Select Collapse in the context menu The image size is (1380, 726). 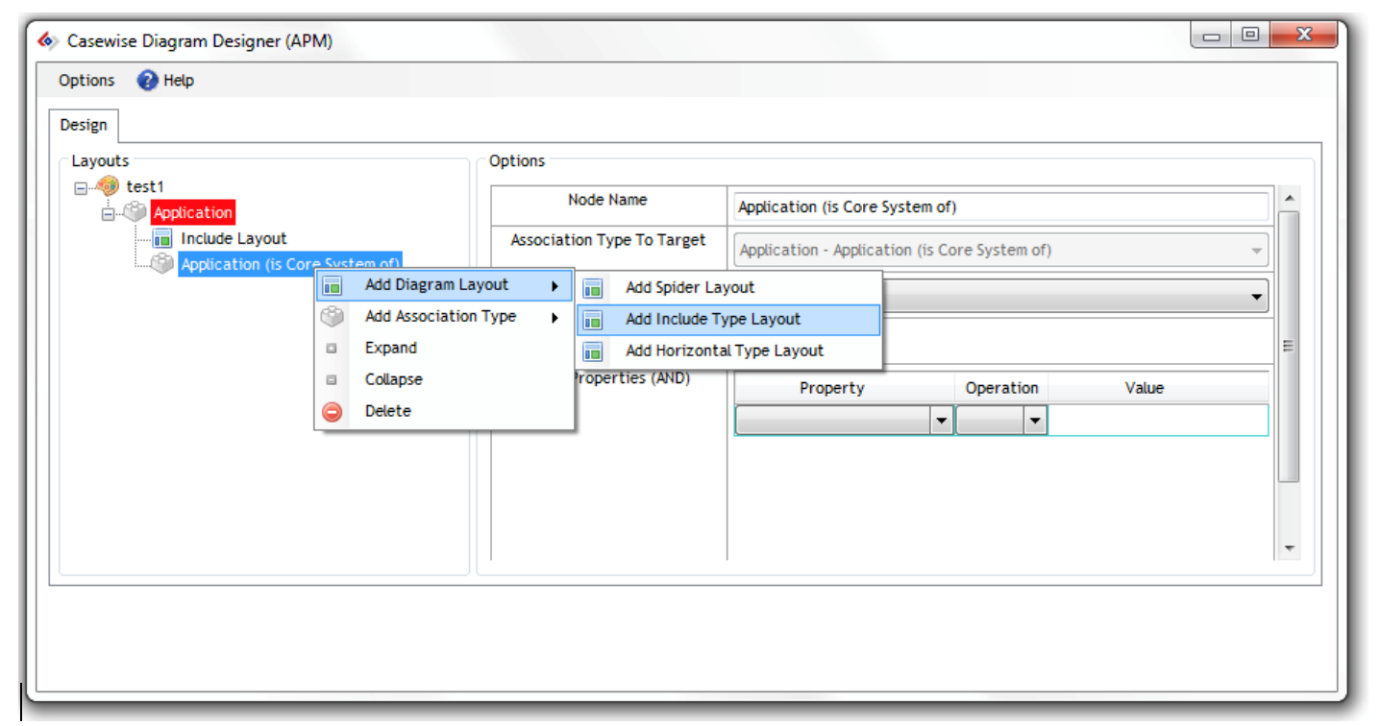[445, 380]
